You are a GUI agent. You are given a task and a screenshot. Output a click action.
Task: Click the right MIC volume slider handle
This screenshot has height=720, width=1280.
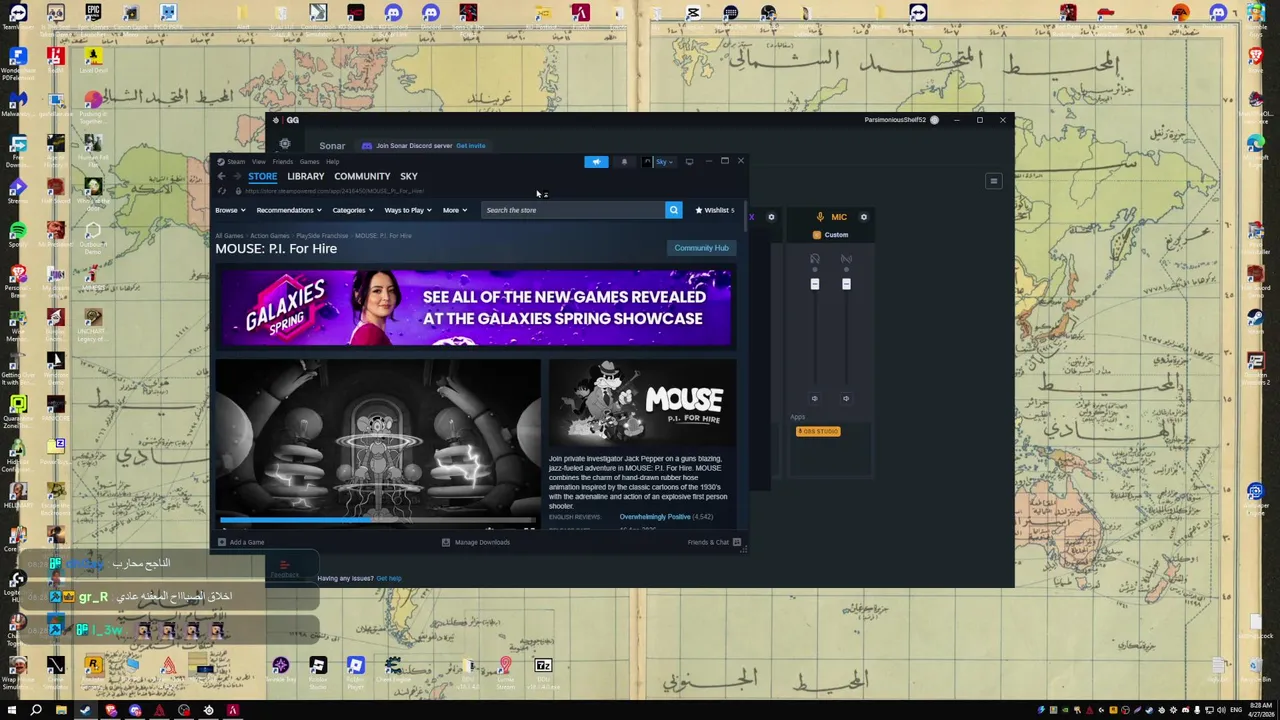click(846, 284)
